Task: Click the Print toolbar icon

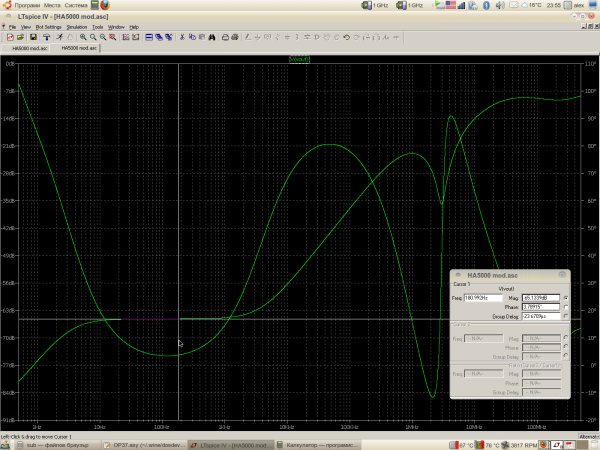Action: coord(235,37)
